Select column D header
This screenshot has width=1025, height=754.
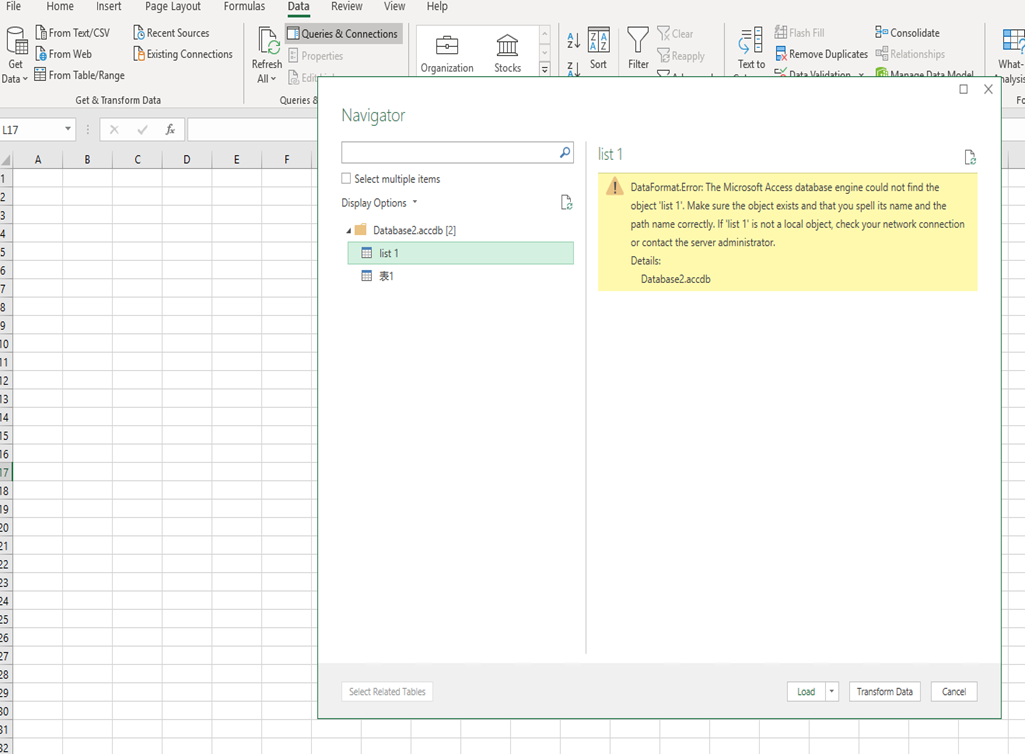[187, 160]
